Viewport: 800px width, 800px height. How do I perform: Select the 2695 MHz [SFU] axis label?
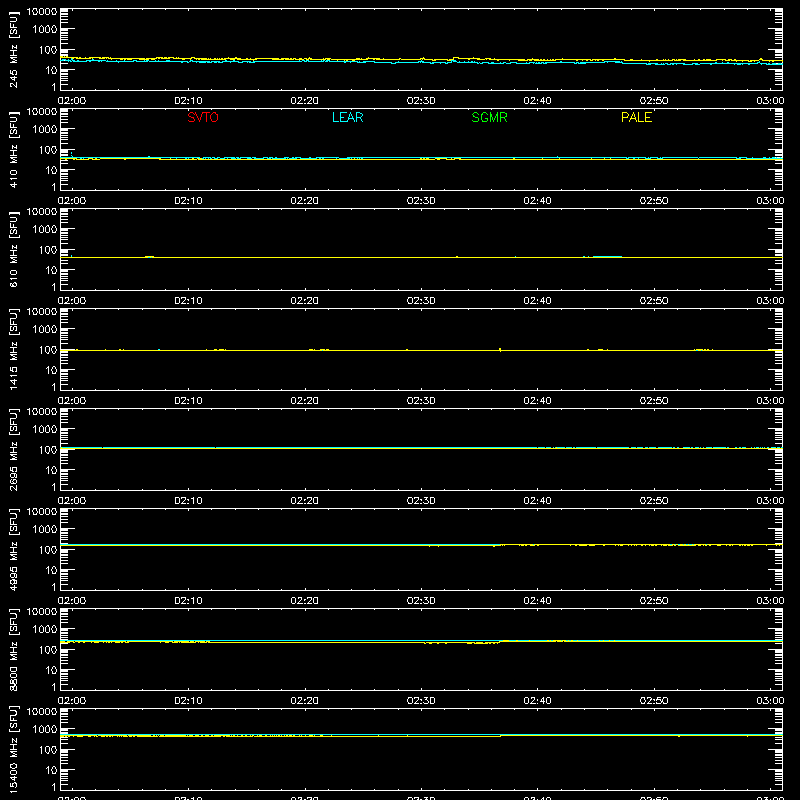13,449
